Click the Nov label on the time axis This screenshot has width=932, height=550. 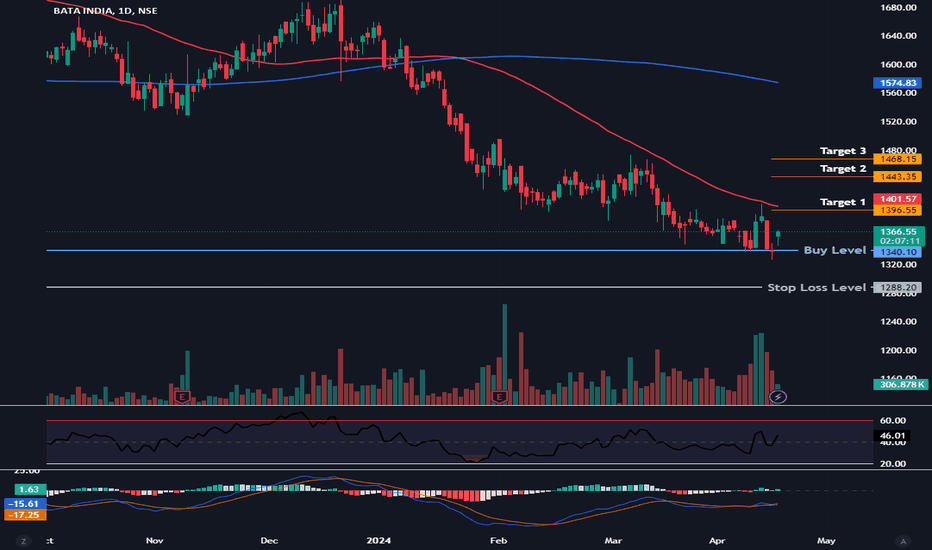[155, 540]
